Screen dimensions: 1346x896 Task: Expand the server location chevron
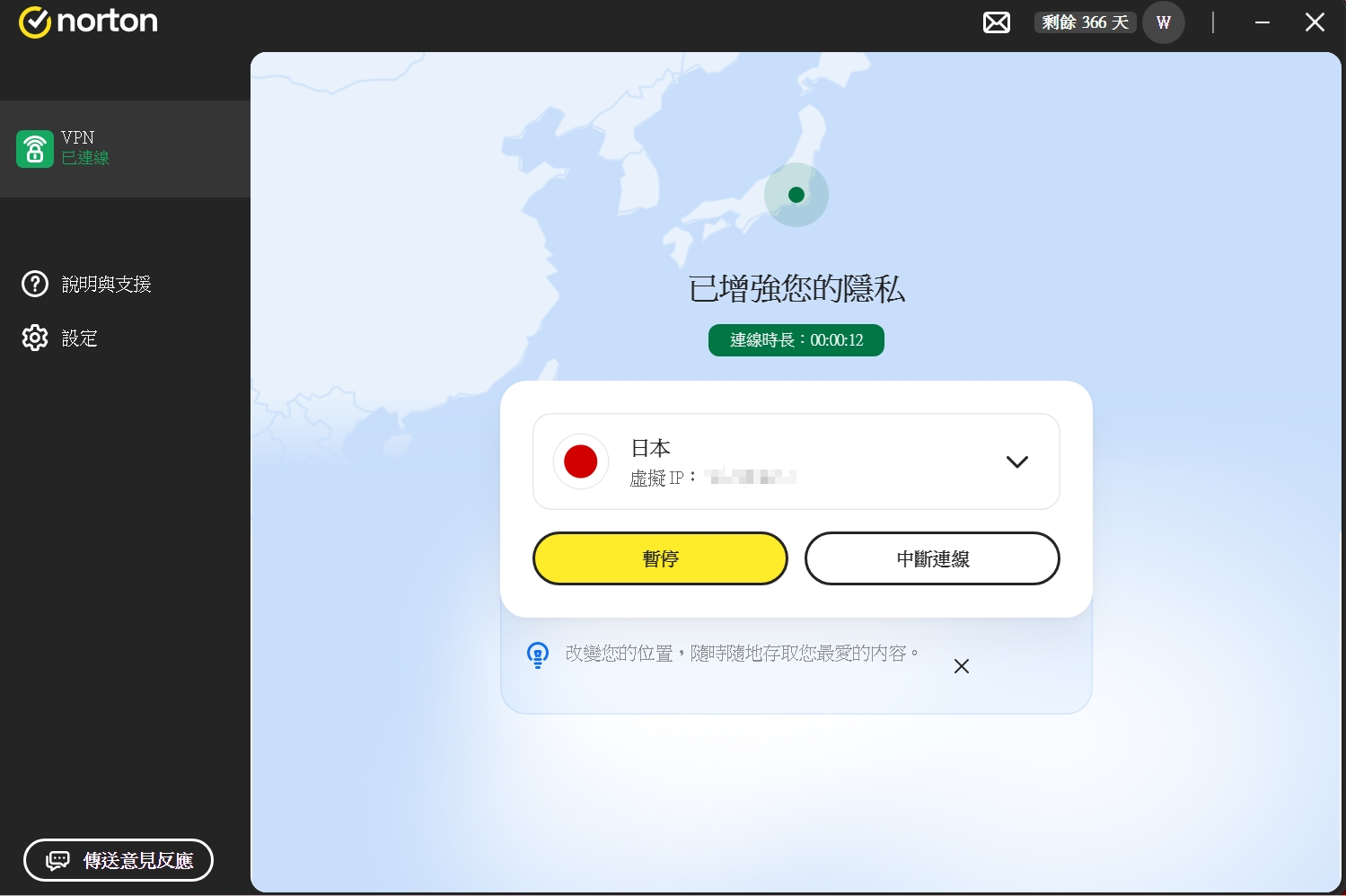pos(1016,461)
